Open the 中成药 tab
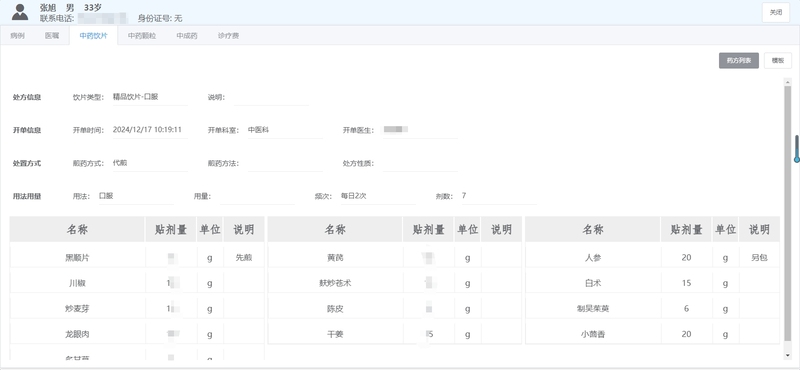Screen dimensions: 800x370 (x=187, y=36)
